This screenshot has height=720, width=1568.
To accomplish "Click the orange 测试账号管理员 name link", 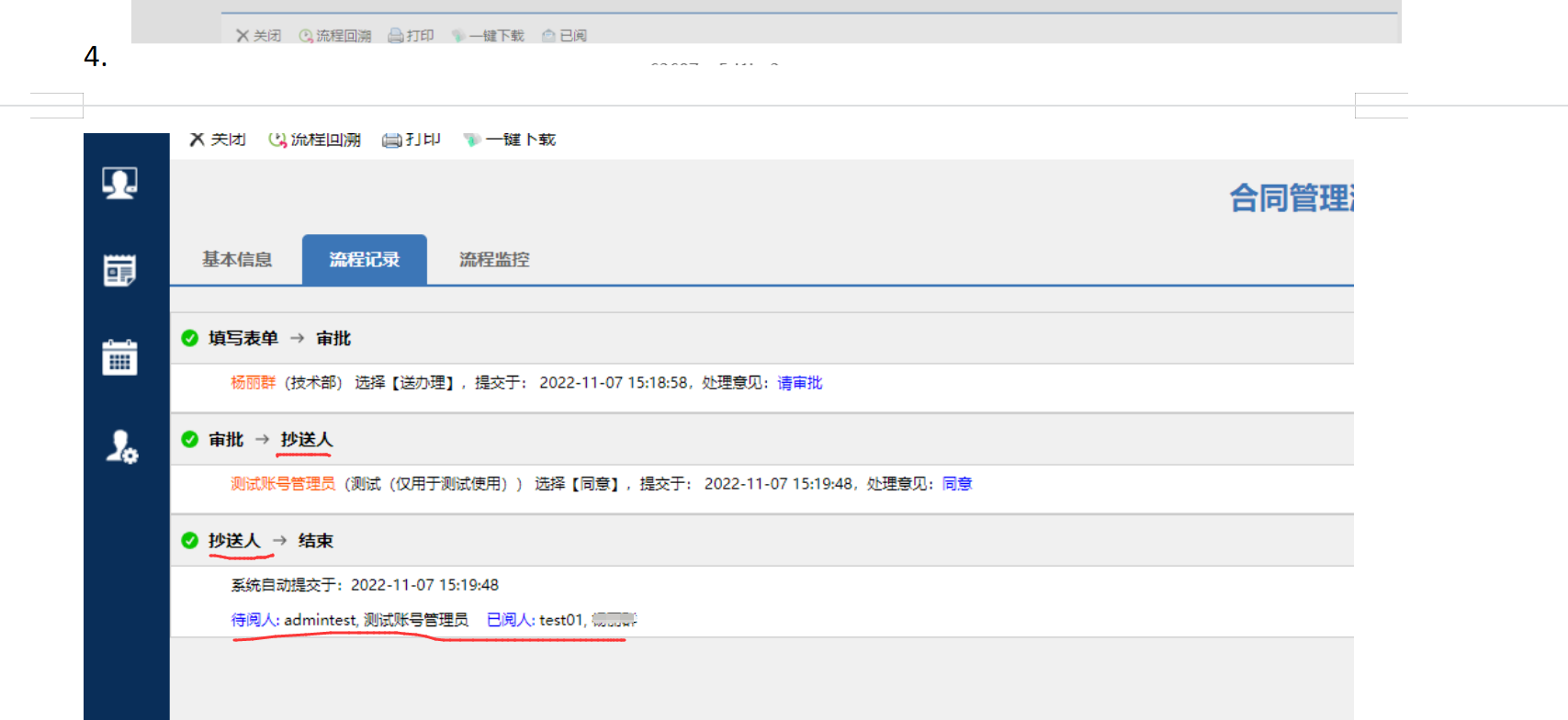I will (x=283, y=484).
